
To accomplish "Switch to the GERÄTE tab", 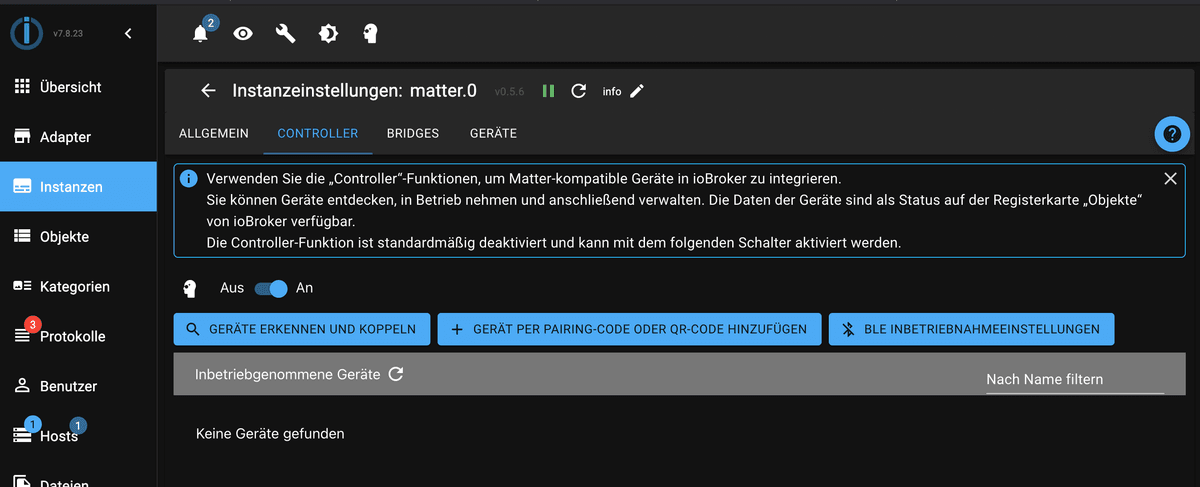I will (493, 133).
